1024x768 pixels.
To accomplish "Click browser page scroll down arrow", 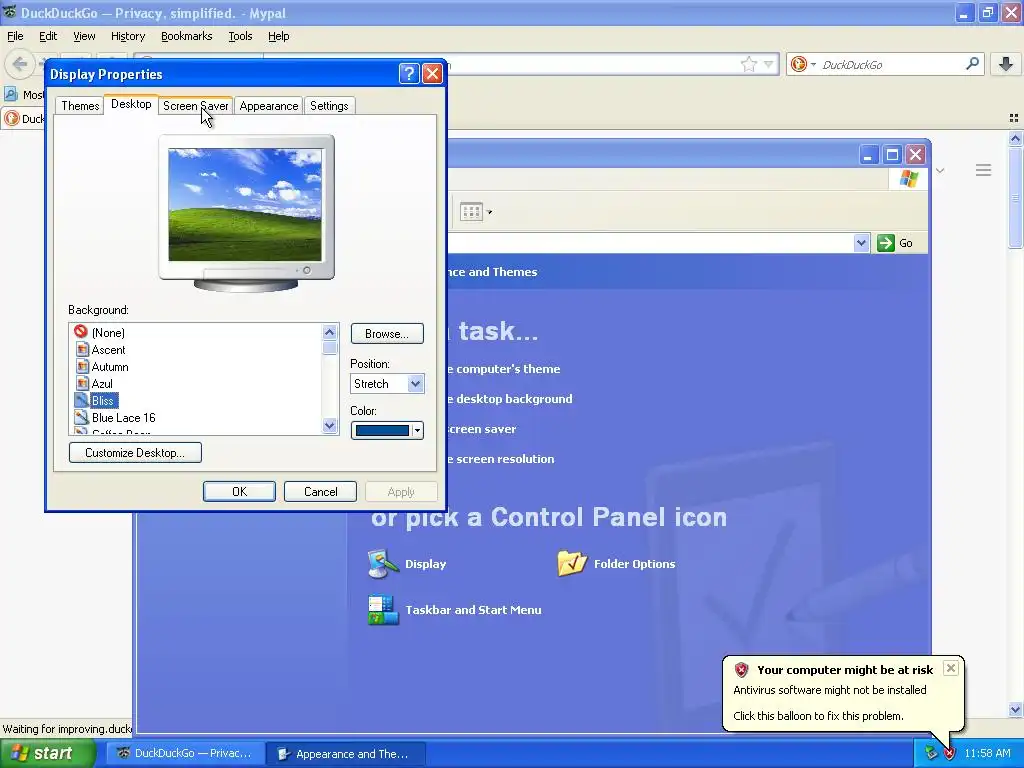I will pos(1015,709).
